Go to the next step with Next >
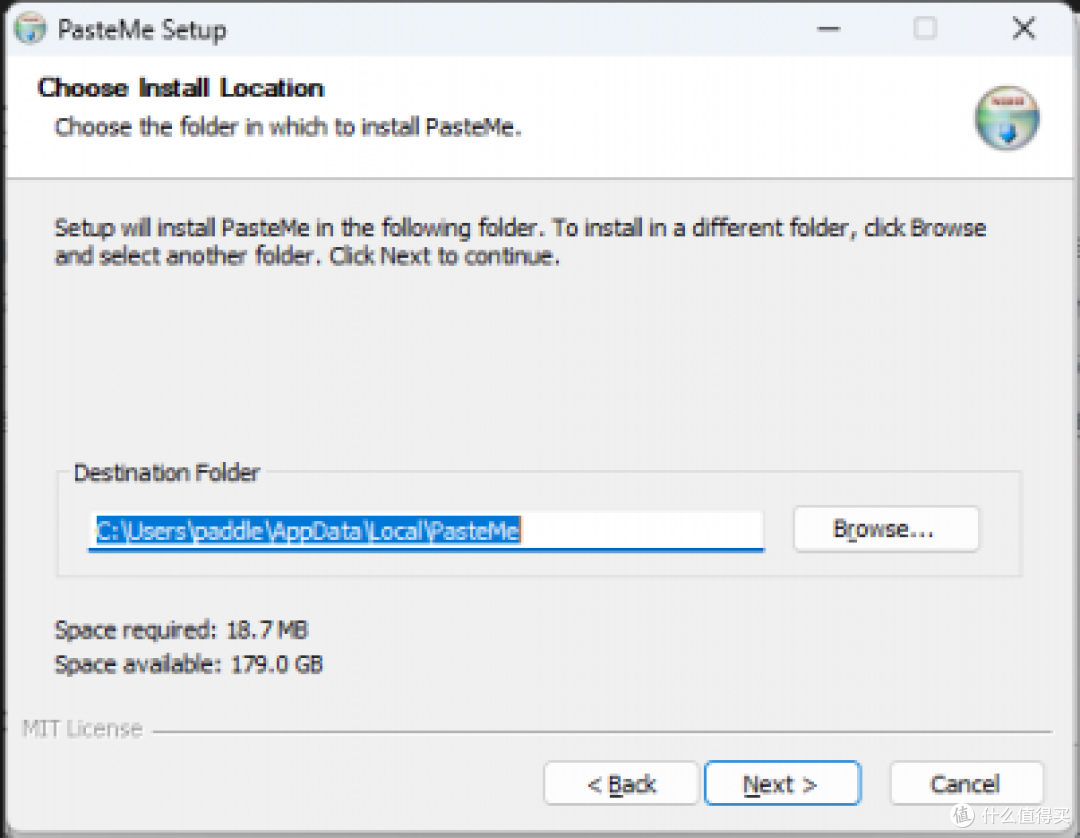Image resolution: width=1080 pixels, height=838 pixels. pos(782,784)
